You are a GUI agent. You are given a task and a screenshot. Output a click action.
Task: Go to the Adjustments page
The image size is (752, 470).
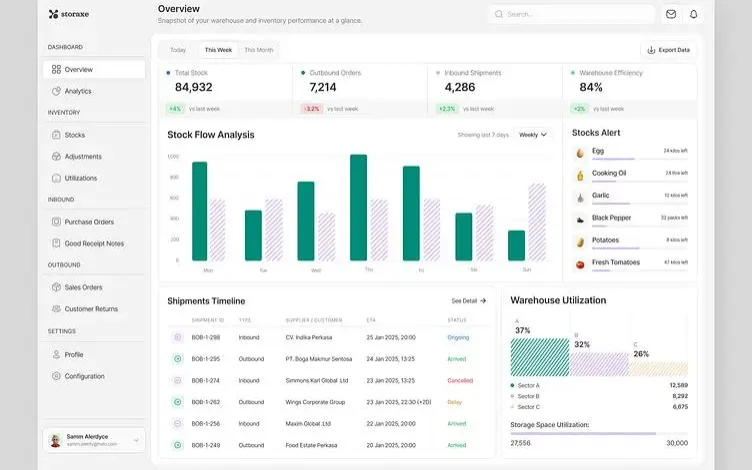point(94,156)
